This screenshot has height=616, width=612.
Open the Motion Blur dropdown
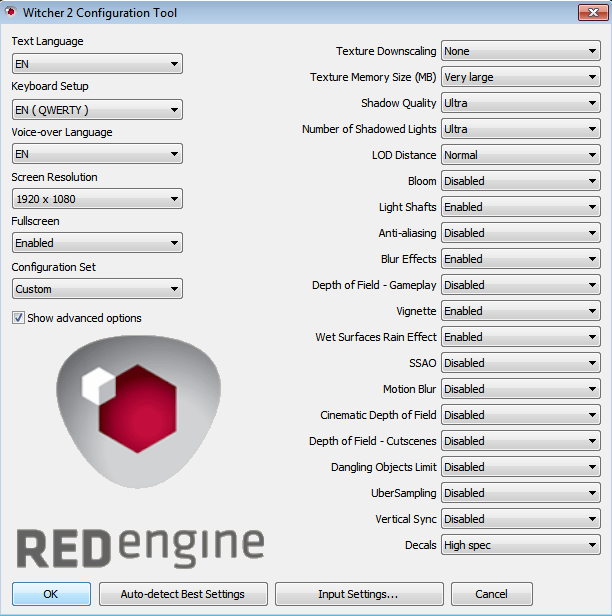(521, 389)
